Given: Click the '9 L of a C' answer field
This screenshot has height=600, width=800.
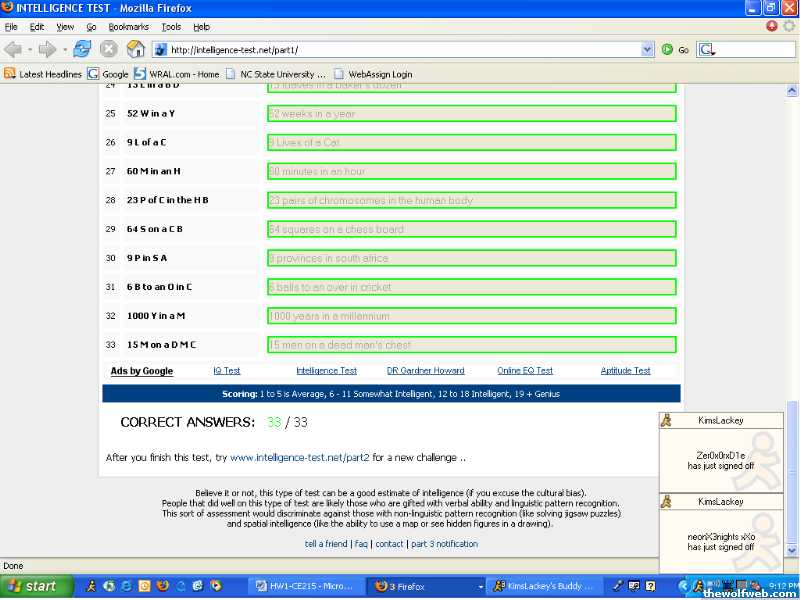Looking at the screenshot, I should click(471, 143).
